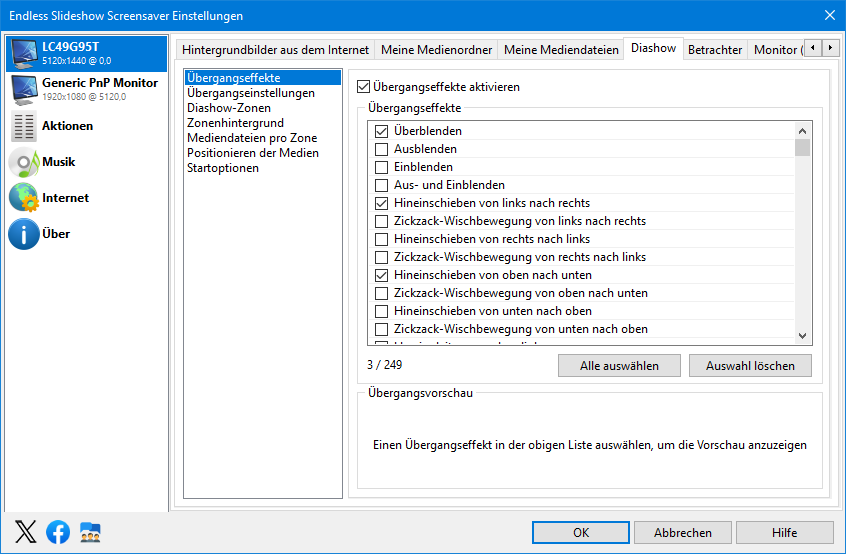The width and height of the screenshot is (846, 554).
Task: Confirm with the OK button
Action: tap(581, 532)
